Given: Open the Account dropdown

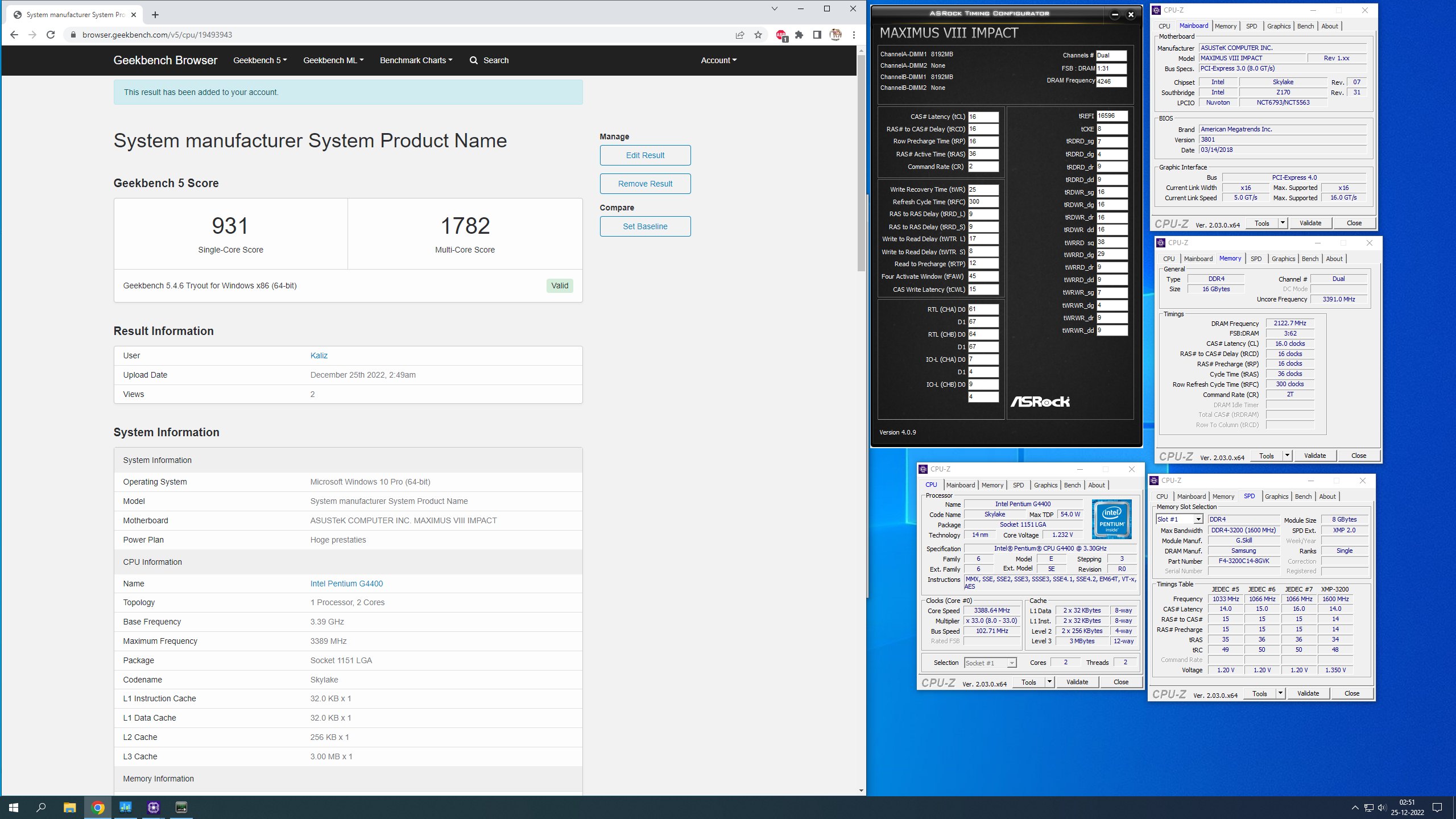Looking at the screenshot, I should [718, 60].
